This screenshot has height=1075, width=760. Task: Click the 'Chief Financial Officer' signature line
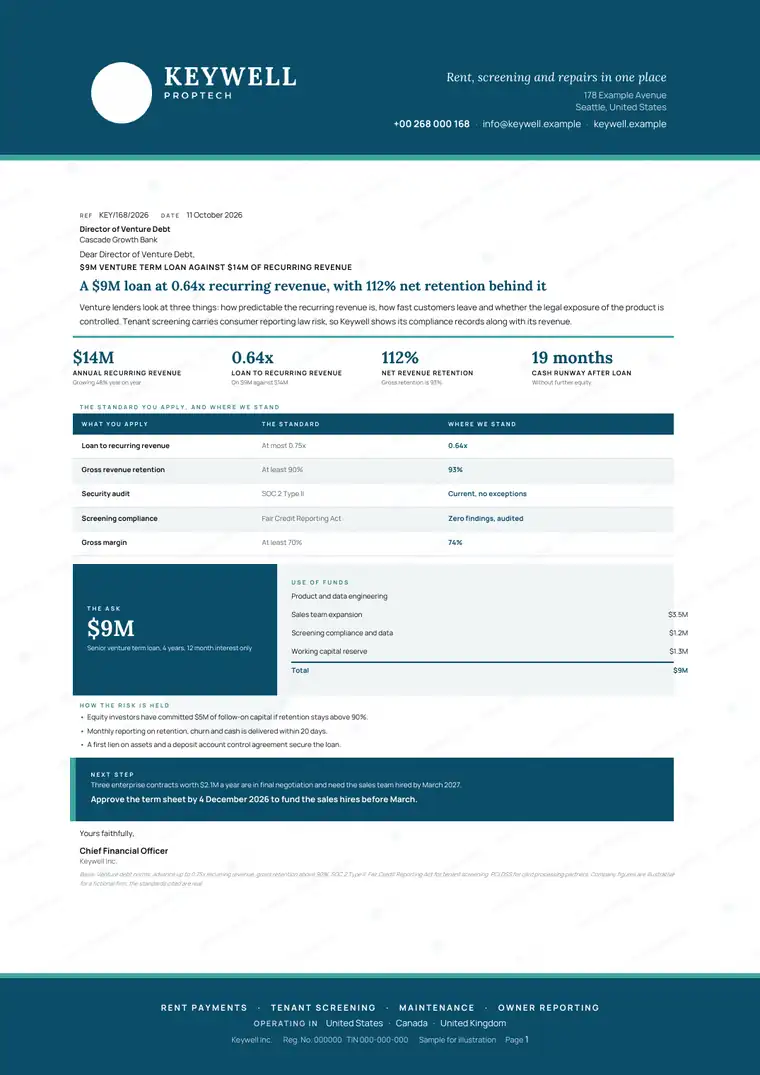coord(124,851)
